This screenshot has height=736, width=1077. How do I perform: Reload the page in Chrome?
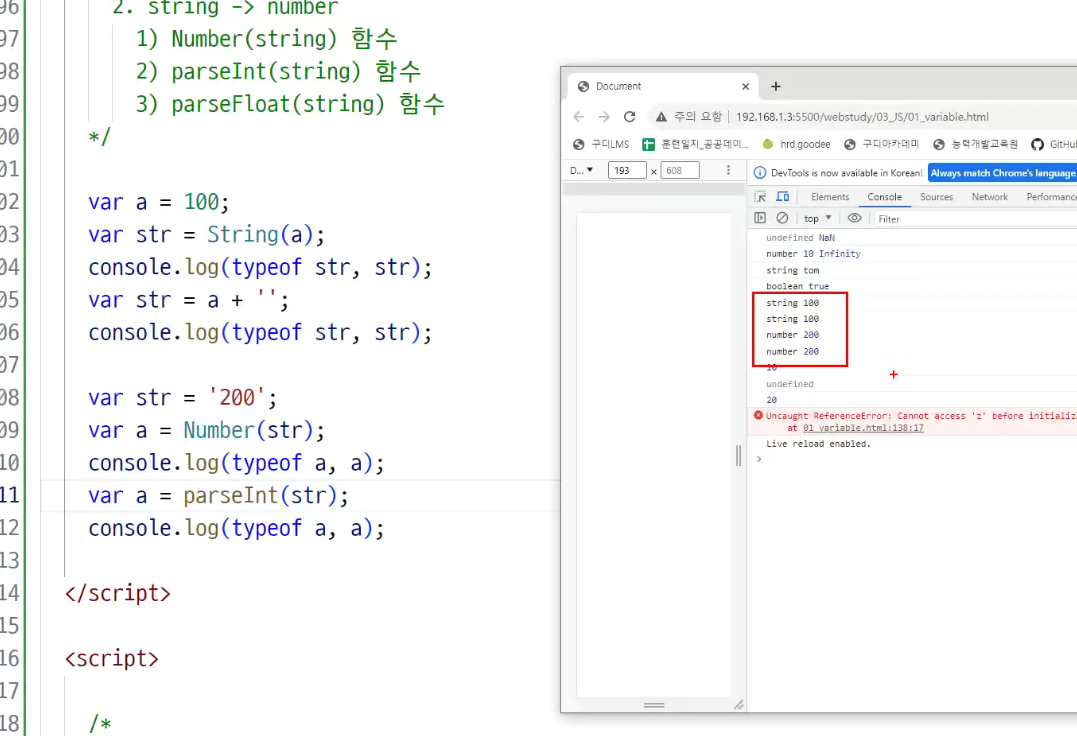pos(629,117)
